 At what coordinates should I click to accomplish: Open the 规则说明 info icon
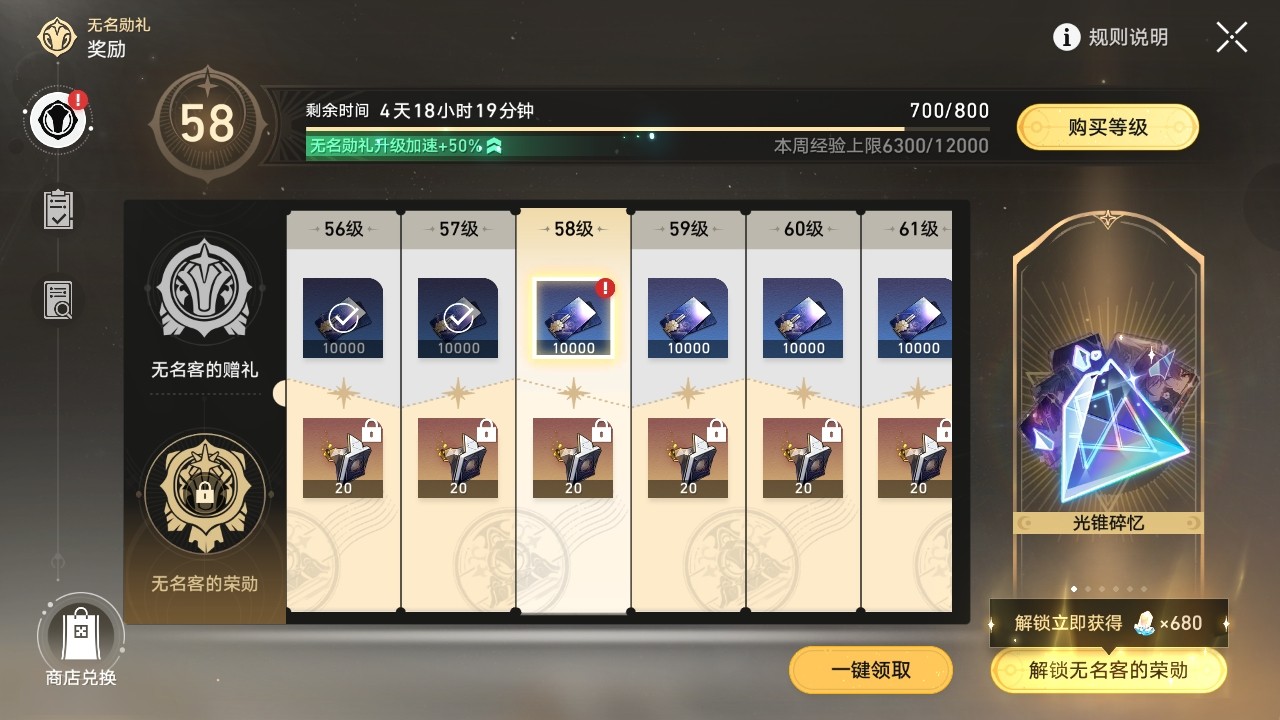[1067, 38]
